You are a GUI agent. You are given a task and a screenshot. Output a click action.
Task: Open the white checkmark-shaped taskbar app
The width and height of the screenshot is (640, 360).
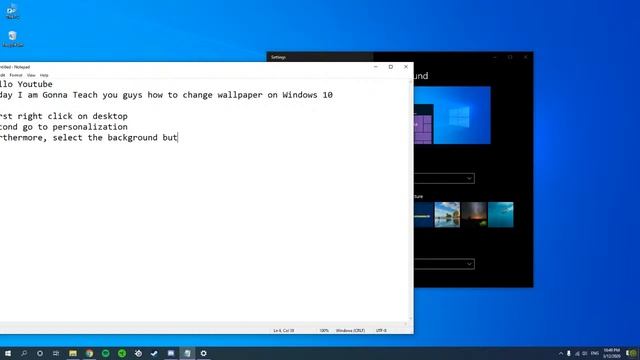coord(154,353)
